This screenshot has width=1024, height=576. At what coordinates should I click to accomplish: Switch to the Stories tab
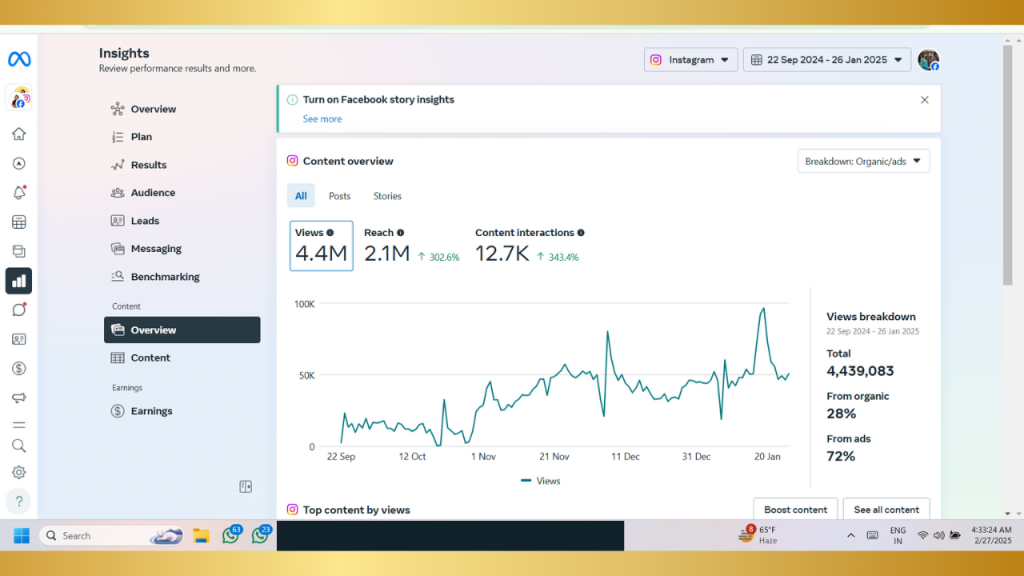(387, 196)
